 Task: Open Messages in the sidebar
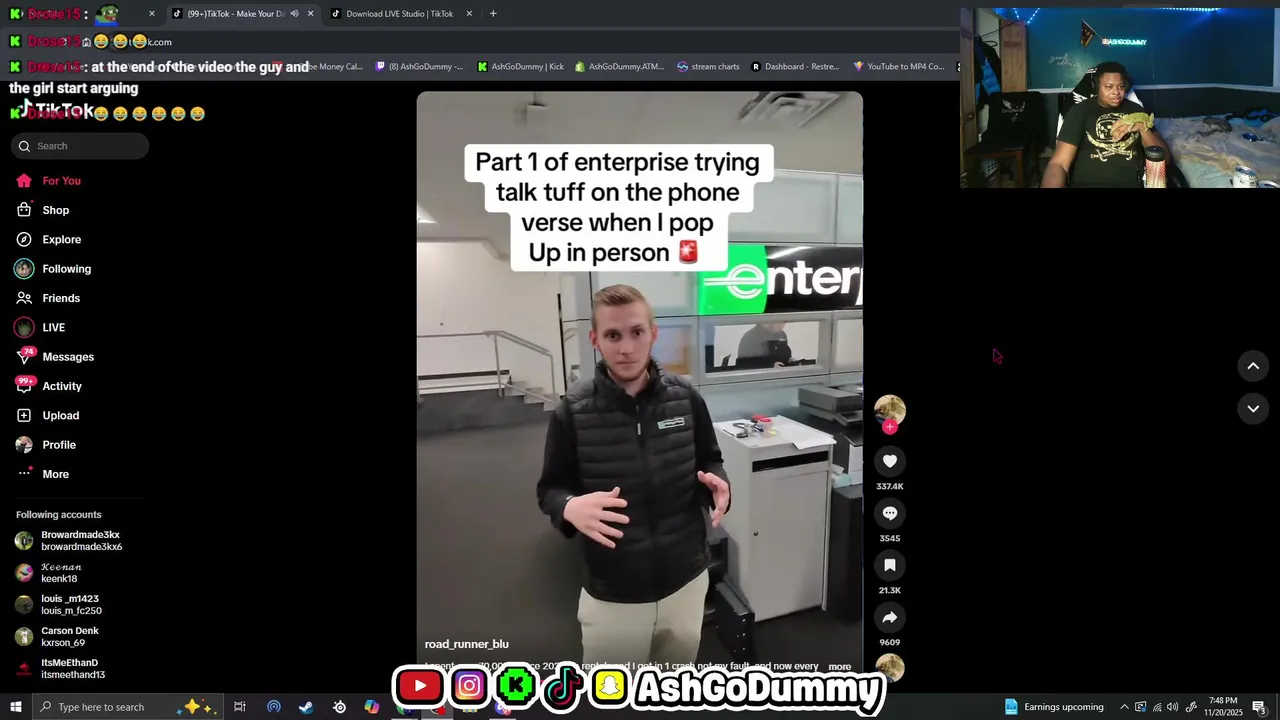pos(68,357)
